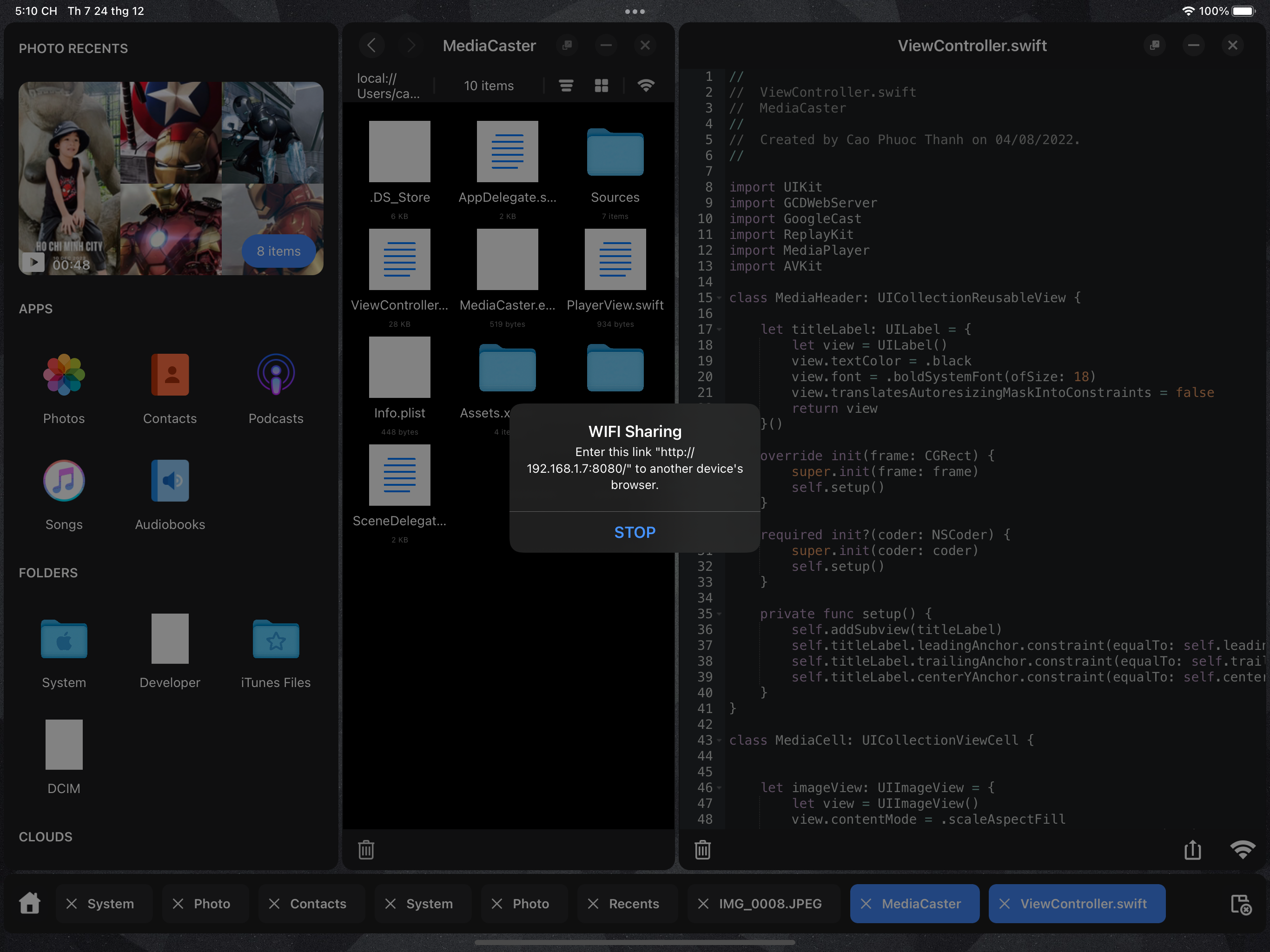The height and width of the screenshot is (952, 1270).
Task: Click import GCDWebServer line in code
Action: click(803, 203)
